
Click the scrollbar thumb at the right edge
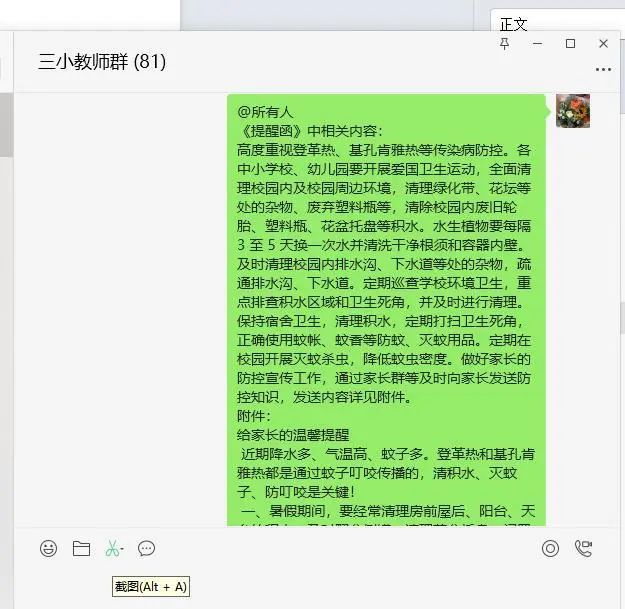pyautogui.click(x=622, y=318)
